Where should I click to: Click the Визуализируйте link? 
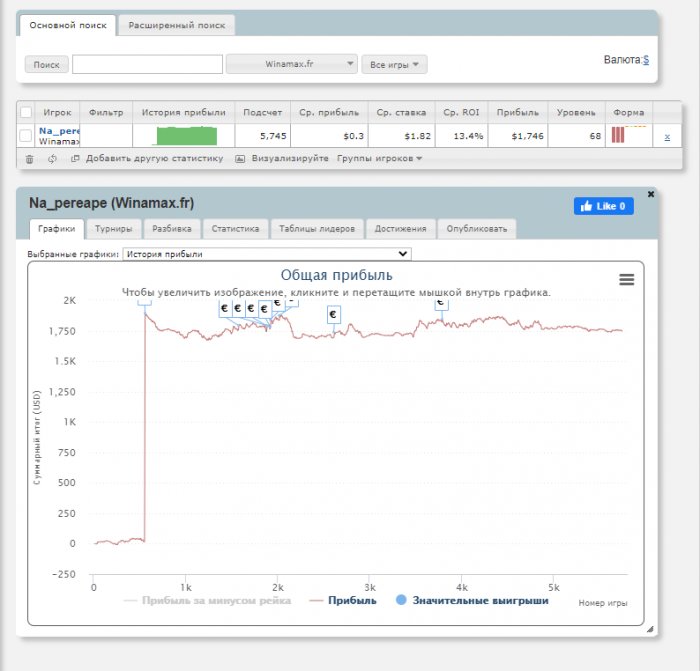[x=290, y=158]
